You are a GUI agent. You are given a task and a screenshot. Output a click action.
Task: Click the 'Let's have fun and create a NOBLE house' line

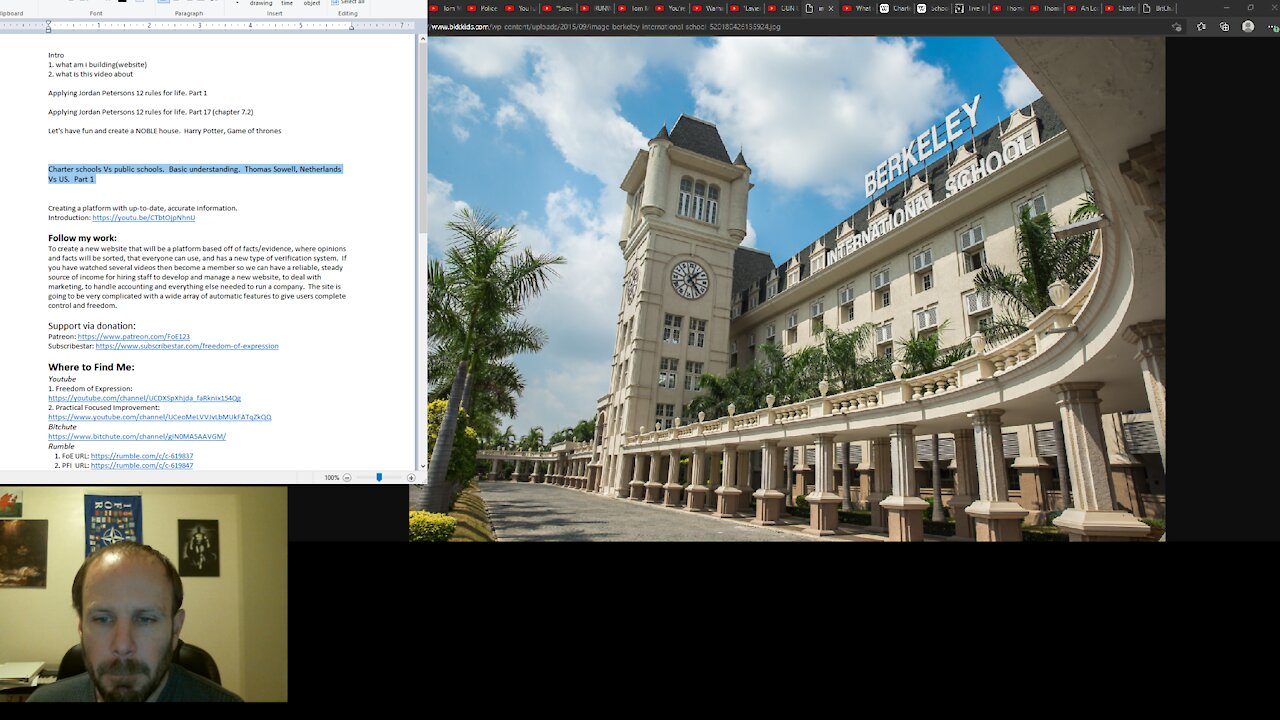pos(164,131)
